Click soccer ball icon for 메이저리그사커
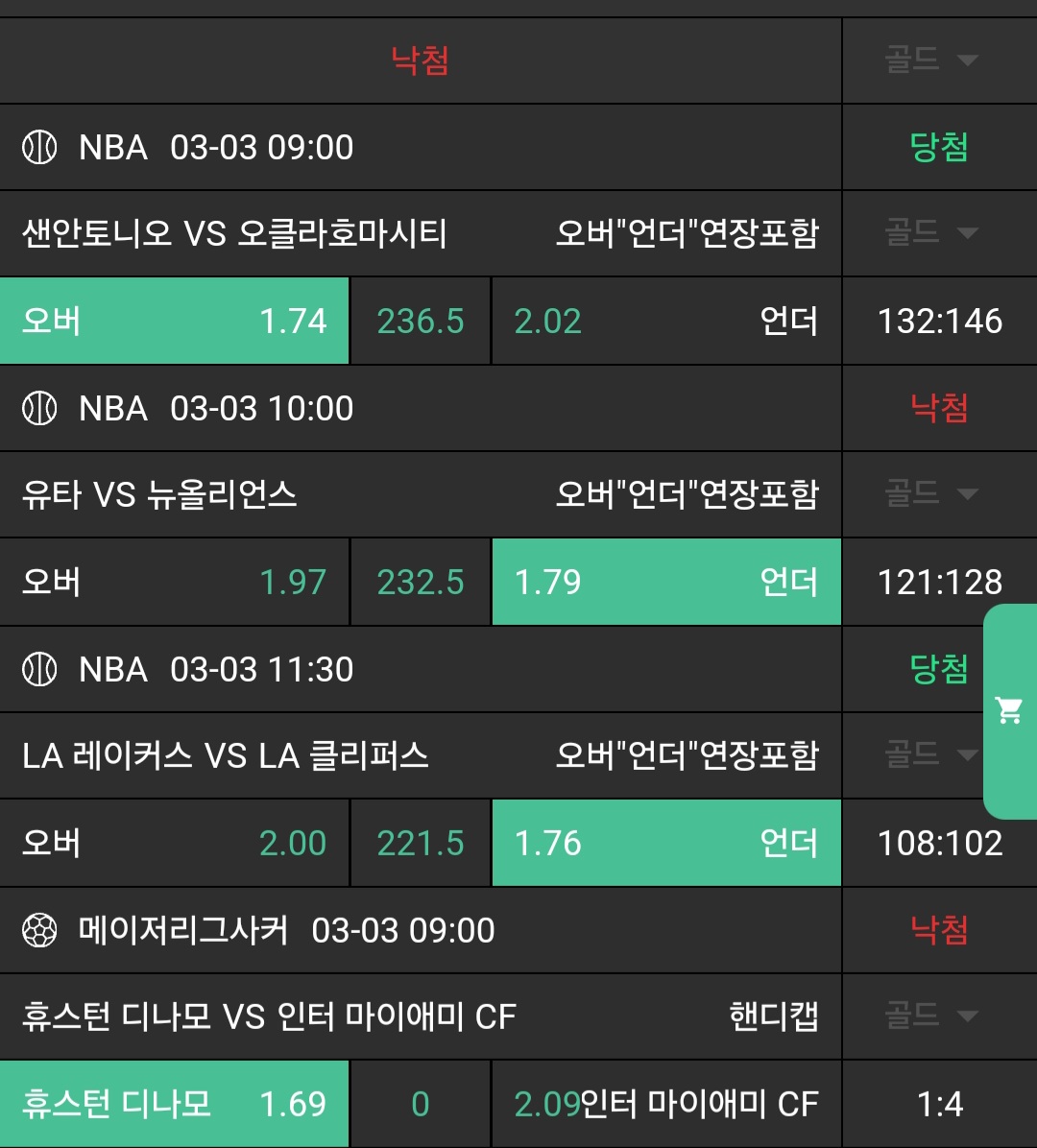Screen dimensions: 1037x1148 pyautogui.click(x=39, y=931)
